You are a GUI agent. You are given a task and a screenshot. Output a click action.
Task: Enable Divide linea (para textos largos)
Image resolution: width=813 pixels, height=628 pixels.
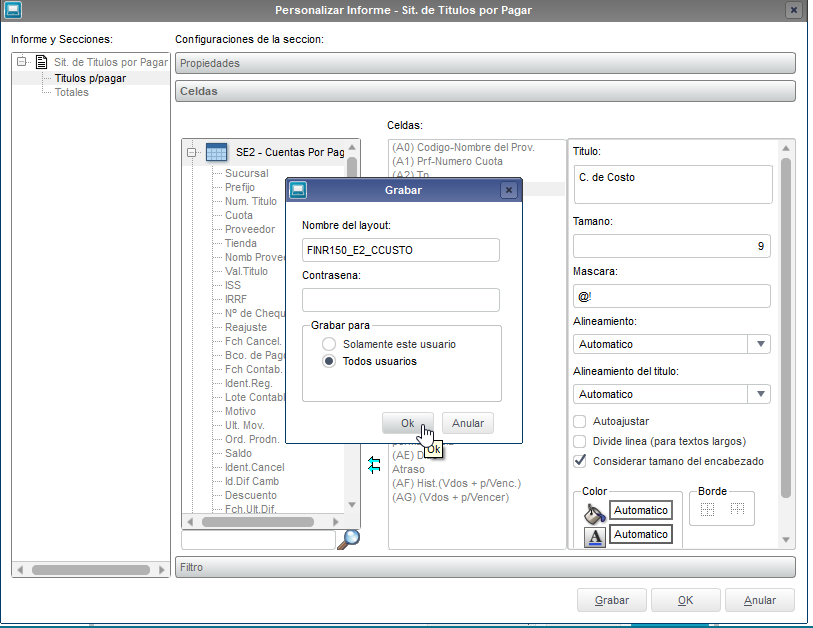pyautogui.click(x=580, y=441)
